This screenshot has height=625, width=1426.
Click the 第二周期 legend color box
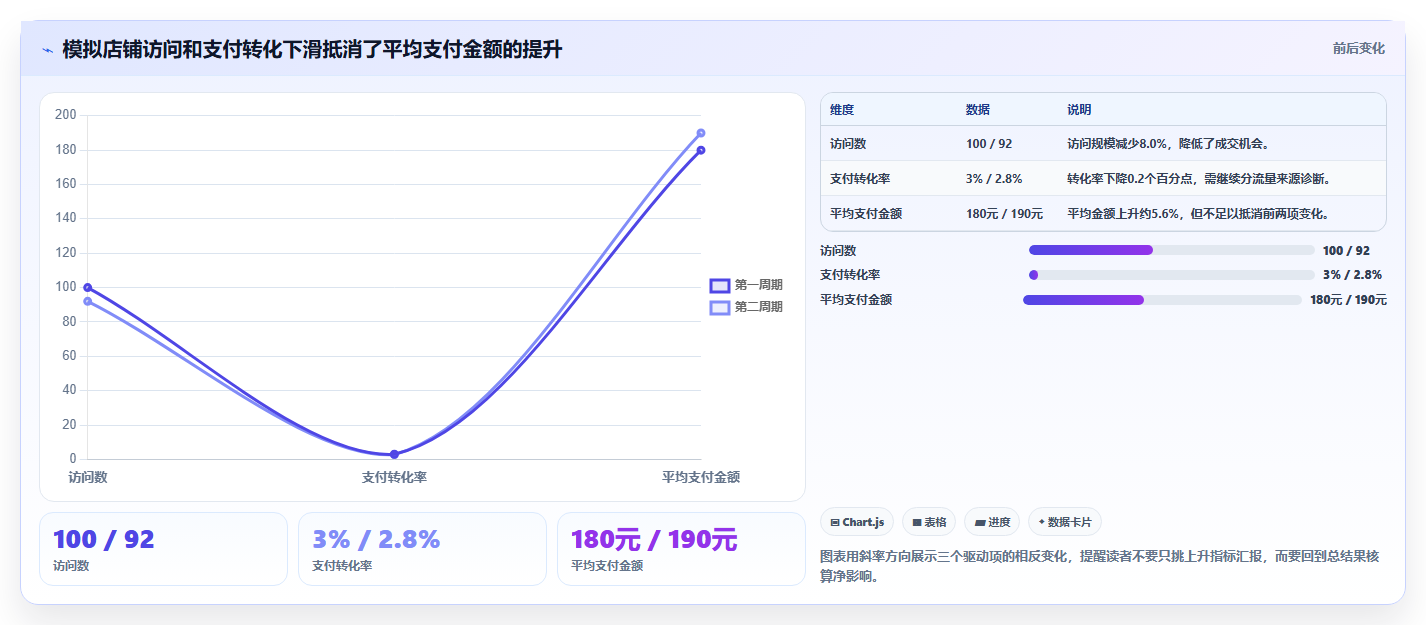pyautogui.click(x=719, y=307)
